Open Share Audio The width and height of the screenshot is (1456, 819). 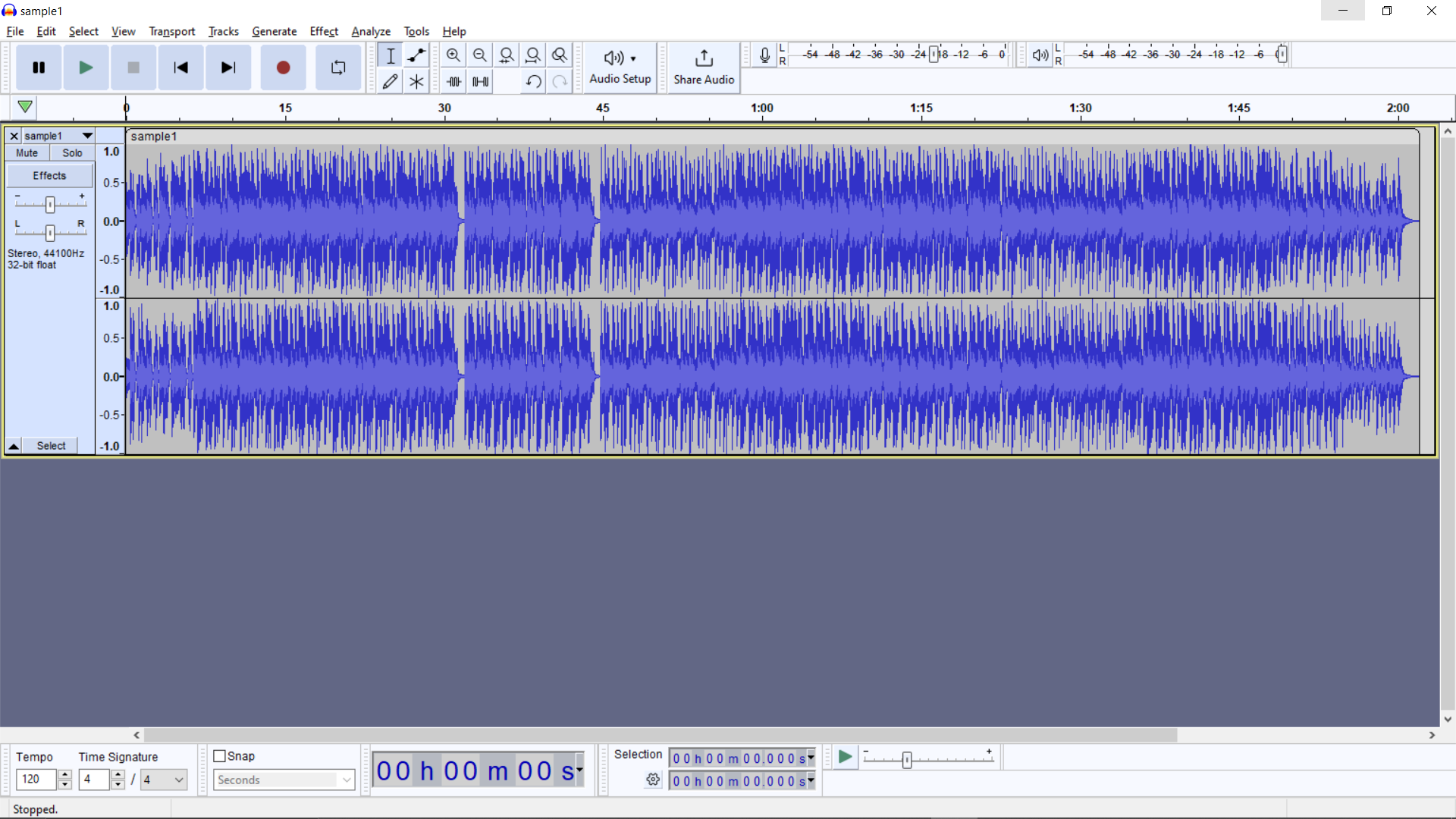[x=703, y=67]
